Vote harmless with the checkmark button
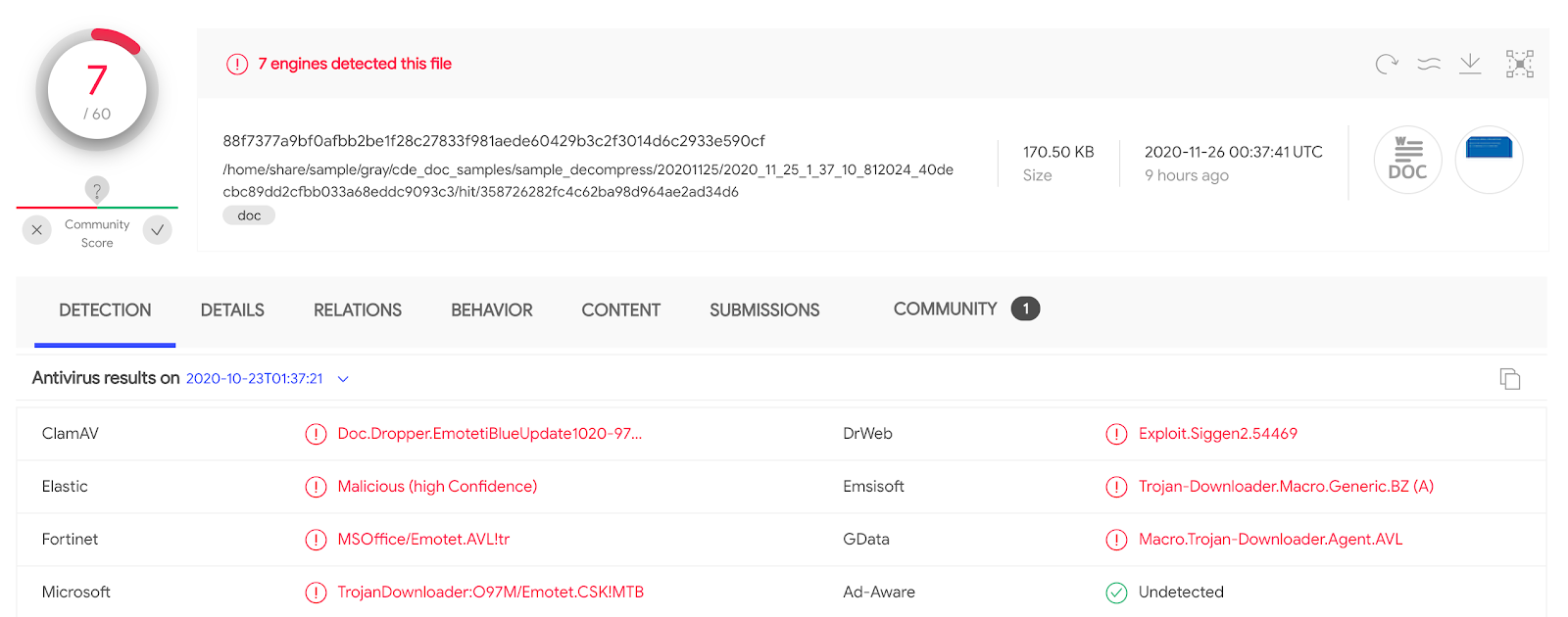This screenshot has height=617, width=1568. (x=158, y=230)
